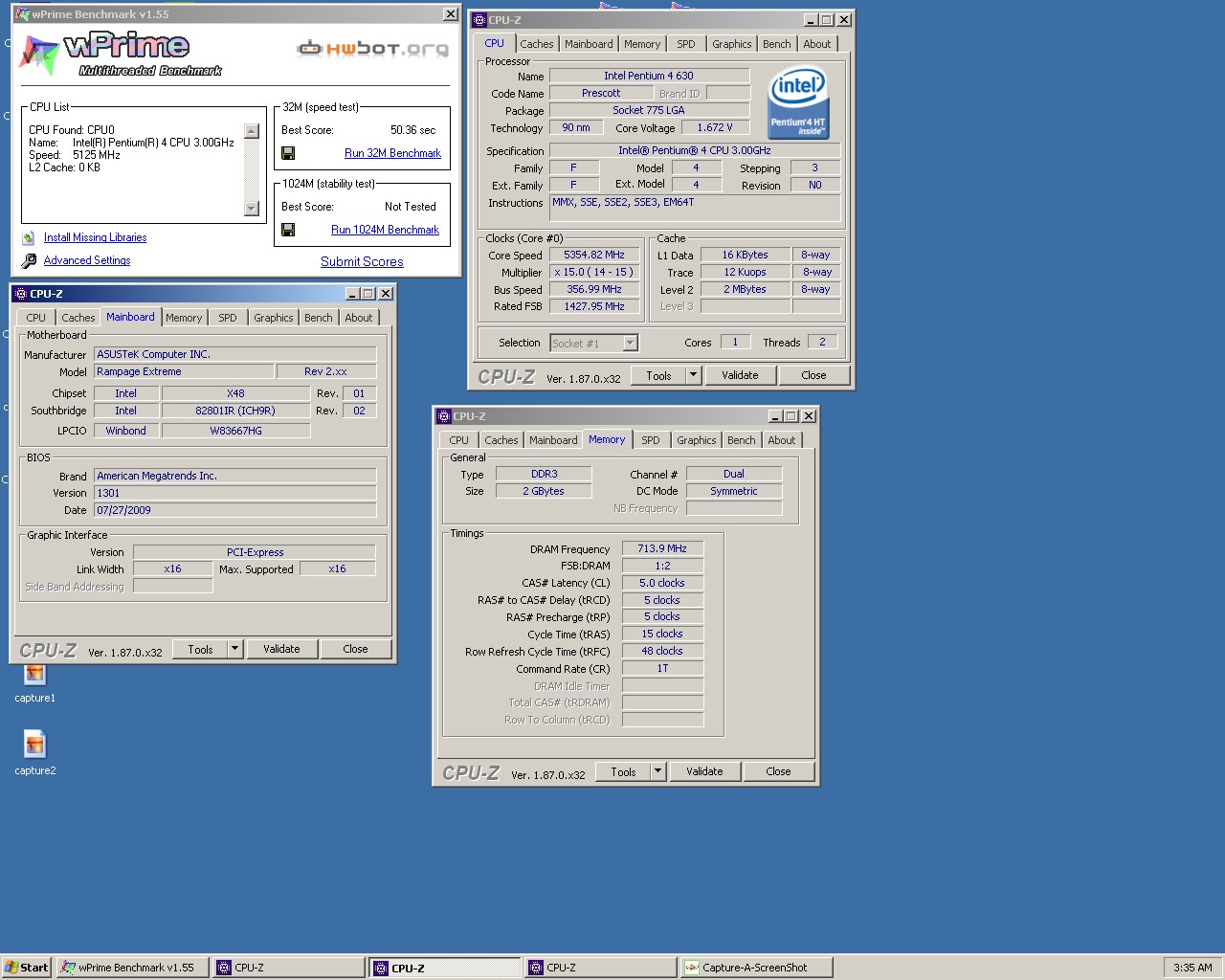This screenshot has height=980, width=1225.
Task: Open Advanced Settings link
Action: pos(87,260)
